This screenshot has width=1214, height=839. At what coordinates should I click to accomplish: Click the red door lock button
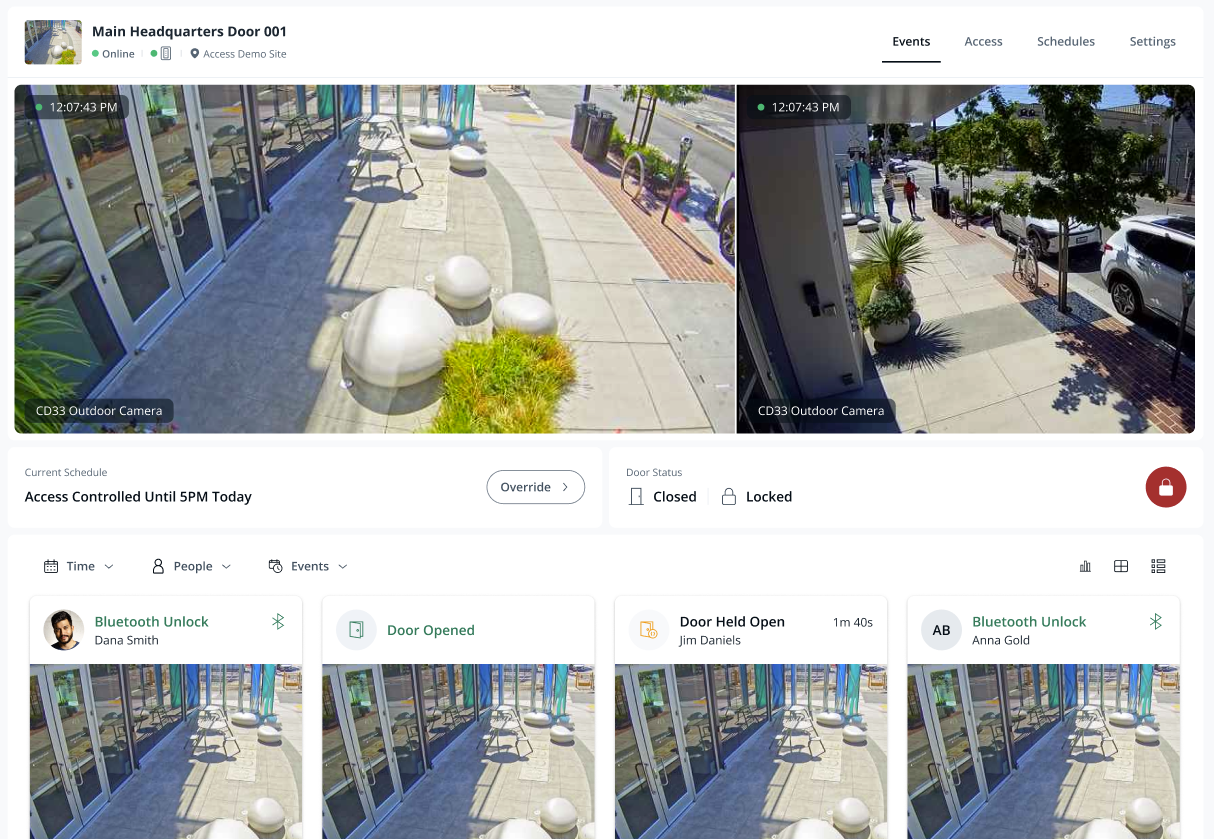[x=1165, y=487]
